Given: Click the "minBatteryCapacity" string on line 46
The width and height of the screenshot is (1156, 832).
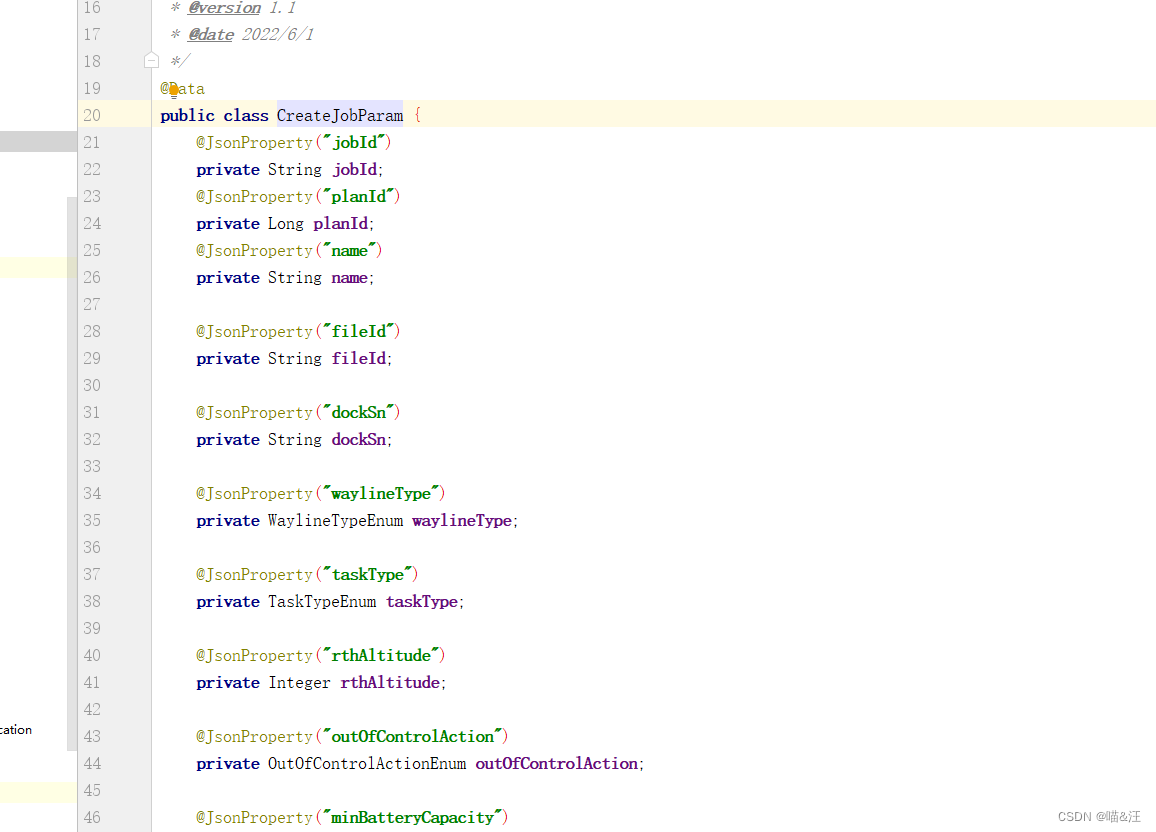Looking at the screenshot, I should pyautogui.click(x=413, y=817).
